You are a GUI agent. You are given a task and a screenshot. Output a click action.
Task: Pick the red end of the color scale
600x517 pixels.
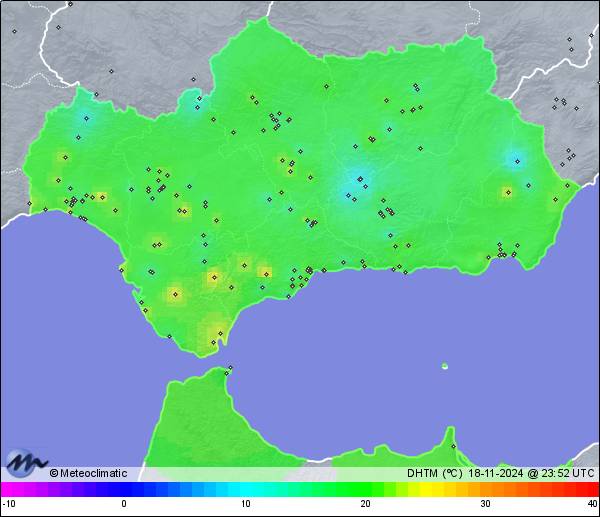(x=592, y=489)
